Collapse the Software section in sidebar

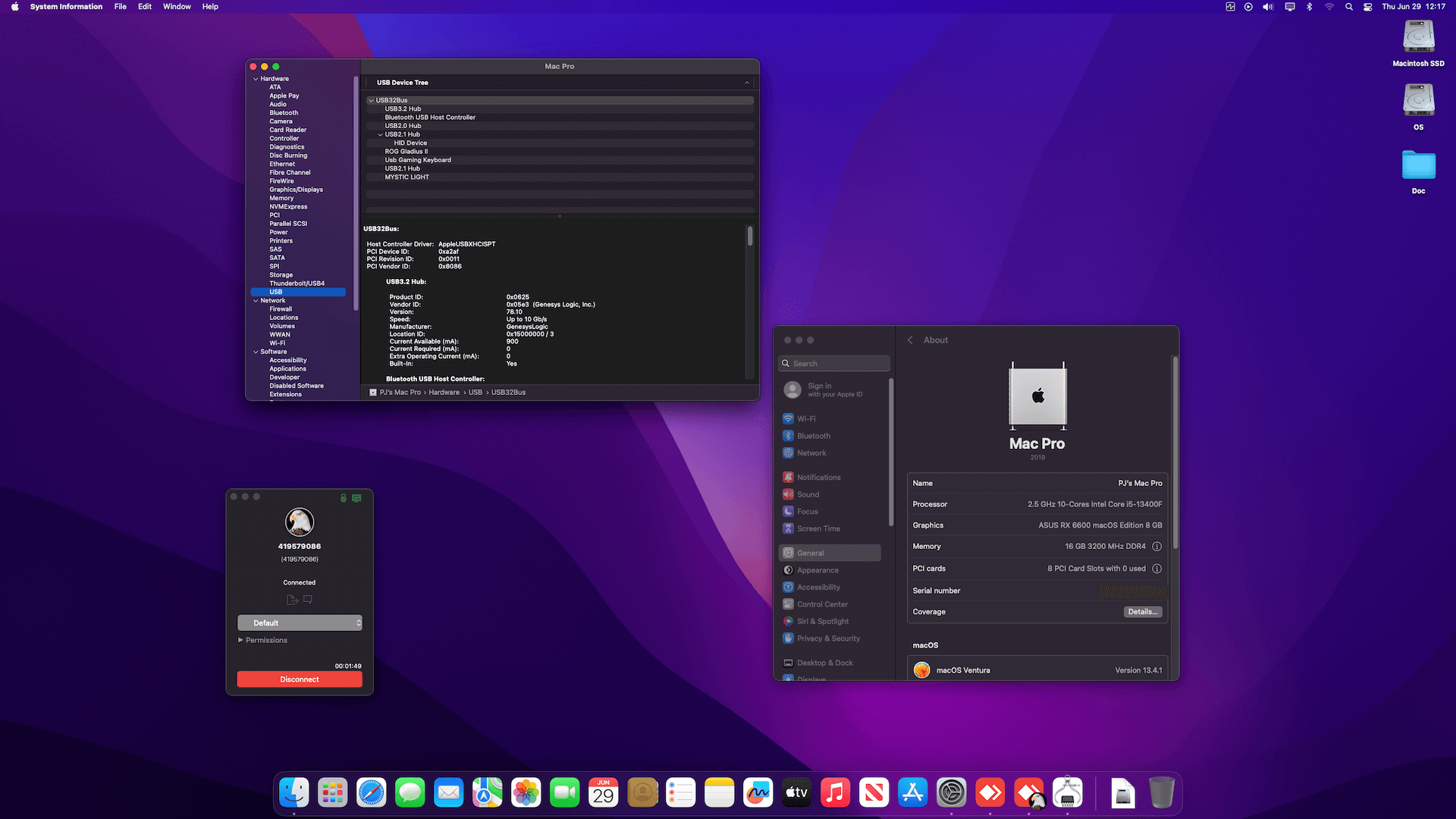(256, 352)
